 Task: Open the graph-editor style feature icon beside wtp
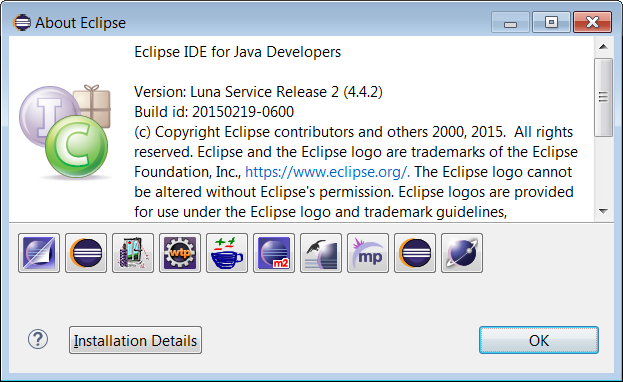coord(133,253)
